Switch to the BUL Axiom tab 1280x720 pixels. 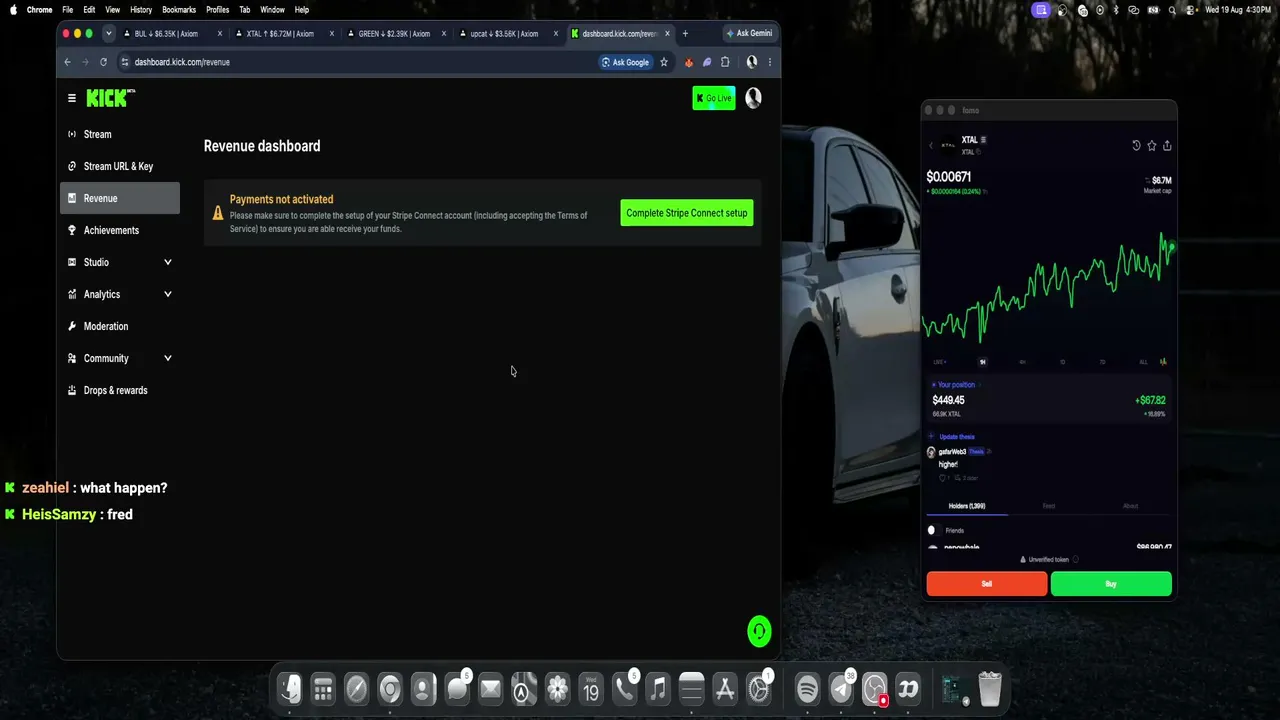pyautogui.click(x=172, y=33)
